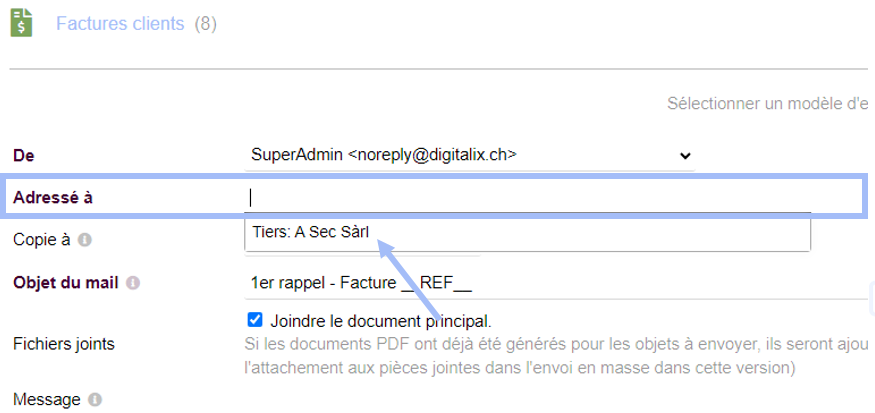Image resolution: width=875 pixels, height=413 pixels.
Task: Click the Objet du mail label
Action: click(x=66, y=283)
